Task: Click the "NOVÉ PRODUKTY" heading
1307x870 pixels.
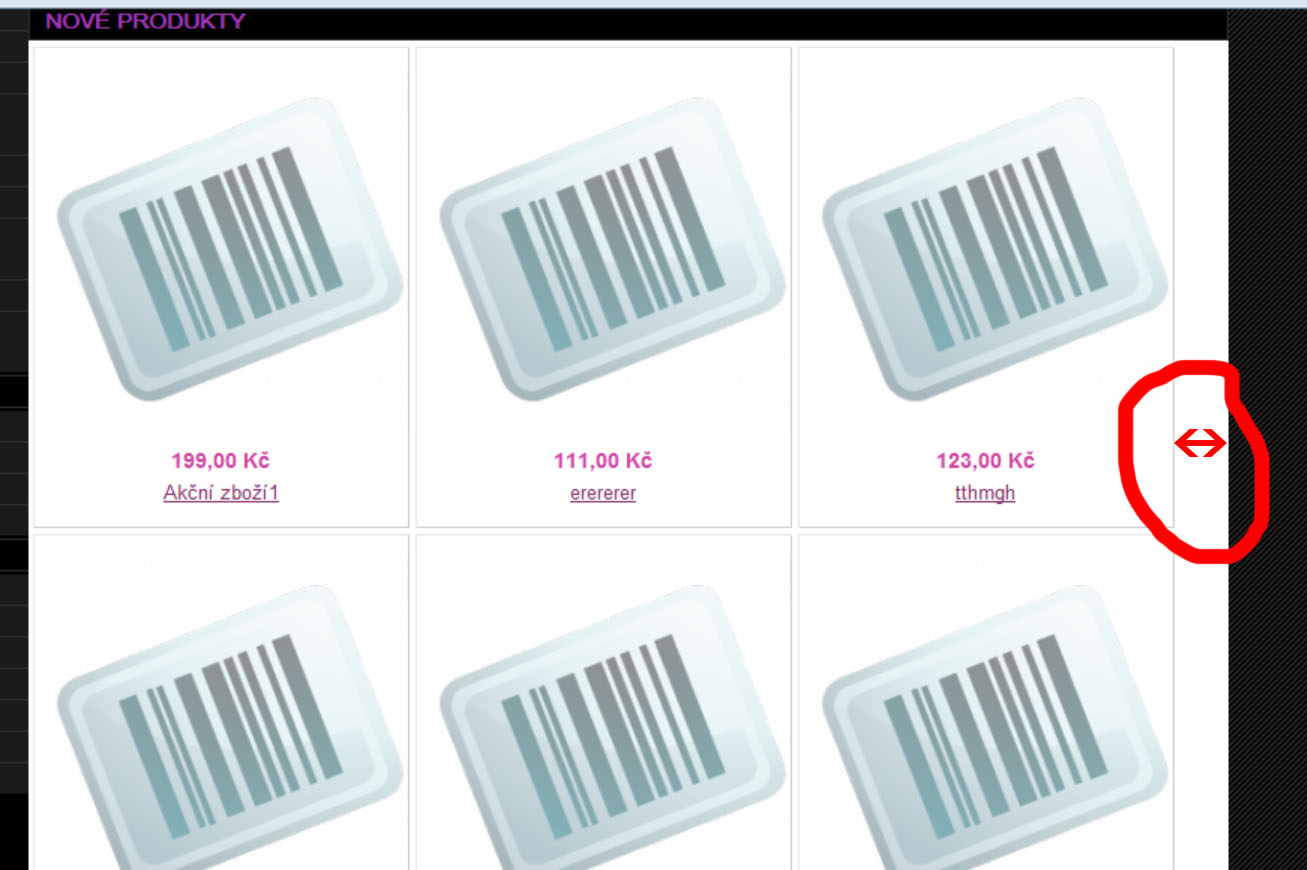Action: pyautogui.click(x=145, y=21)
